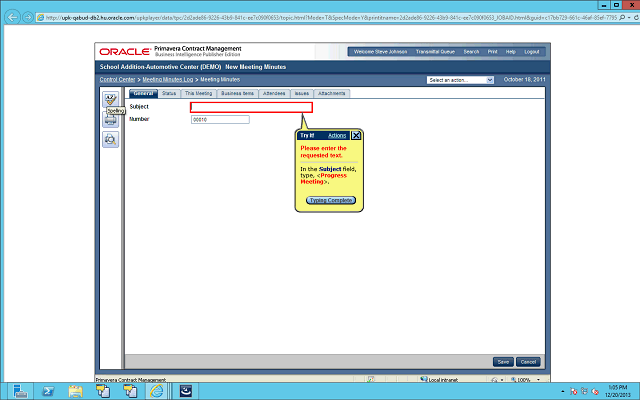Open the Transmittal Queue menu item
This screenshot has height=400, width=640.
tap(435, 52)
